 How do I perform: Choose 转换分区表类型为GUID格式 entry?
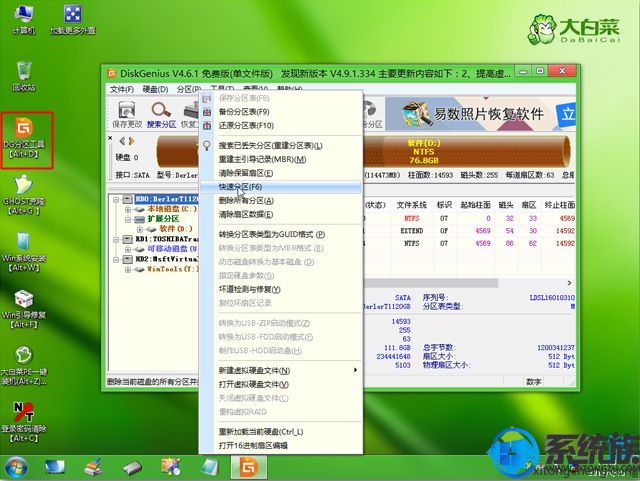pyautogui.click(x=281, y=235)
